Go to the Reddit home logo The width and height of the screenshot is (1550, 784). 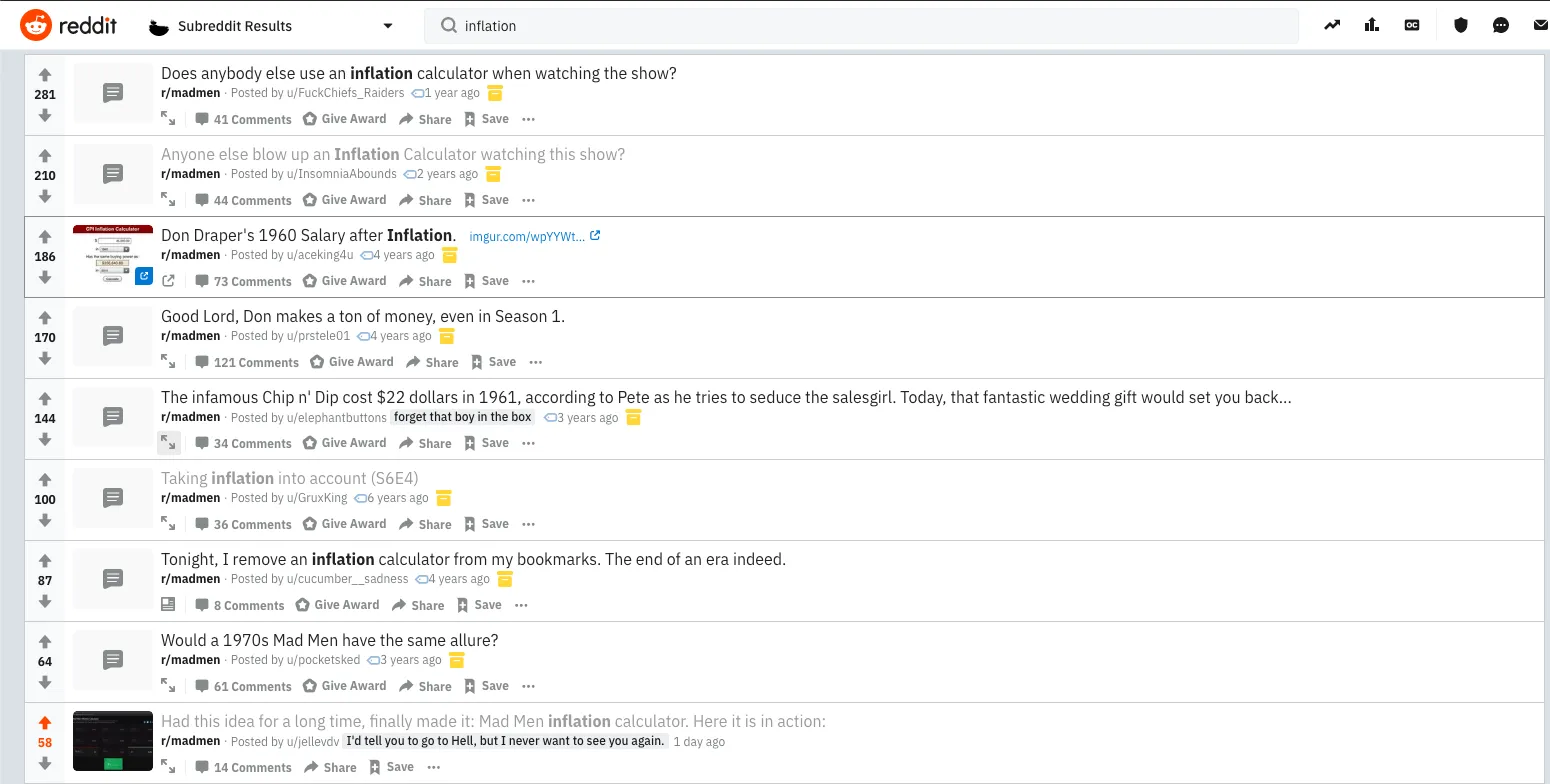(68, 26)
